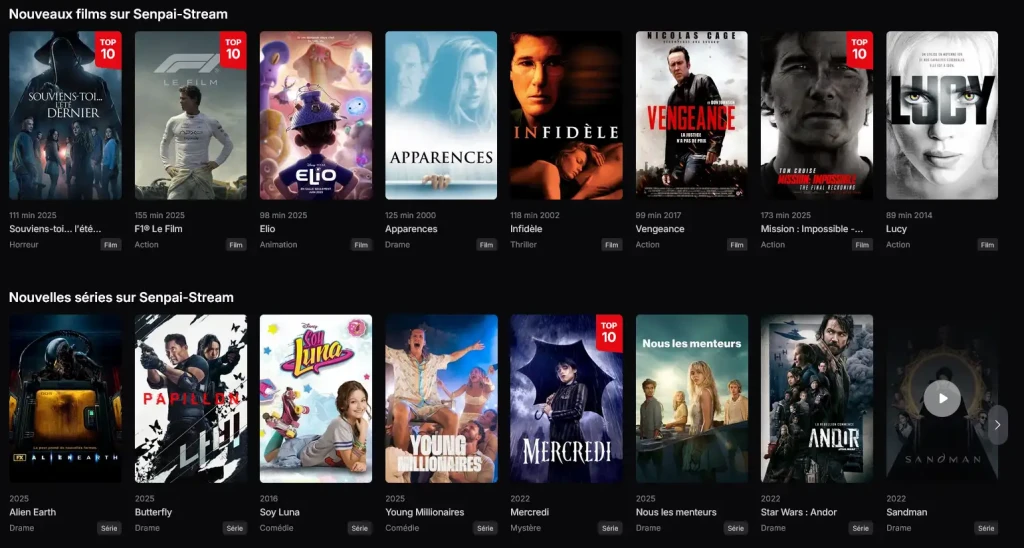Click Nouvelles séries sur Senpai-Stream heading

[x=121, y=297]
